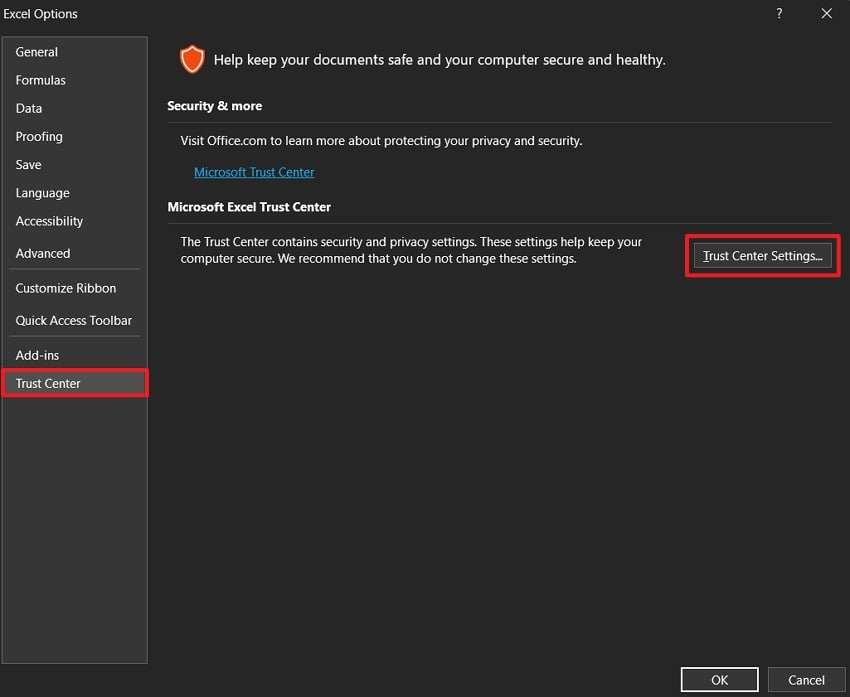Click the 'Visit Office.com to learn more' text
The image size is (850, 697).
pyautogui.click(x=382, y=141)
